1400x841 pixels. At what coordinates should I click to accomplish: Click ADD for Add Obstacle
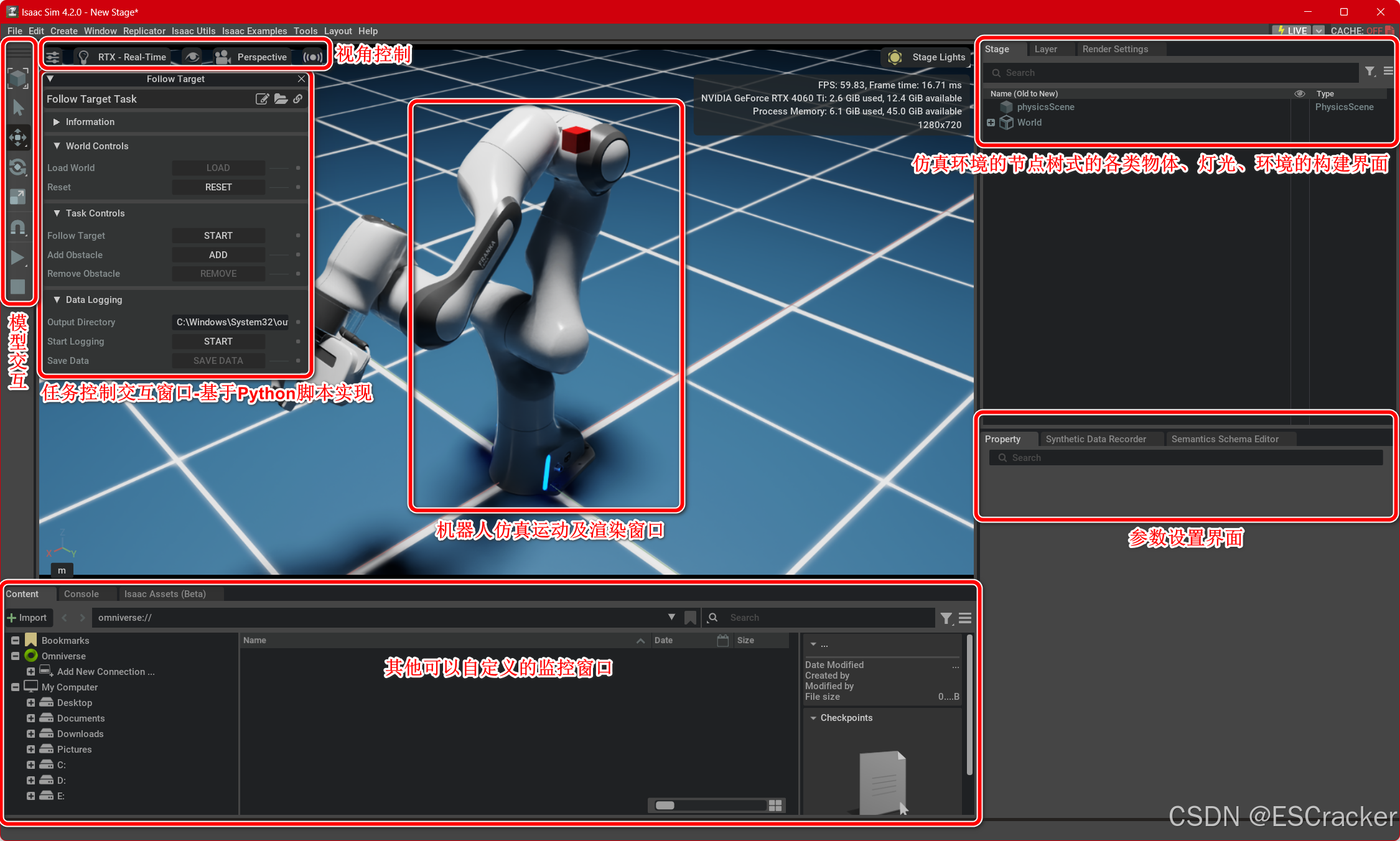tap(218, 255)
